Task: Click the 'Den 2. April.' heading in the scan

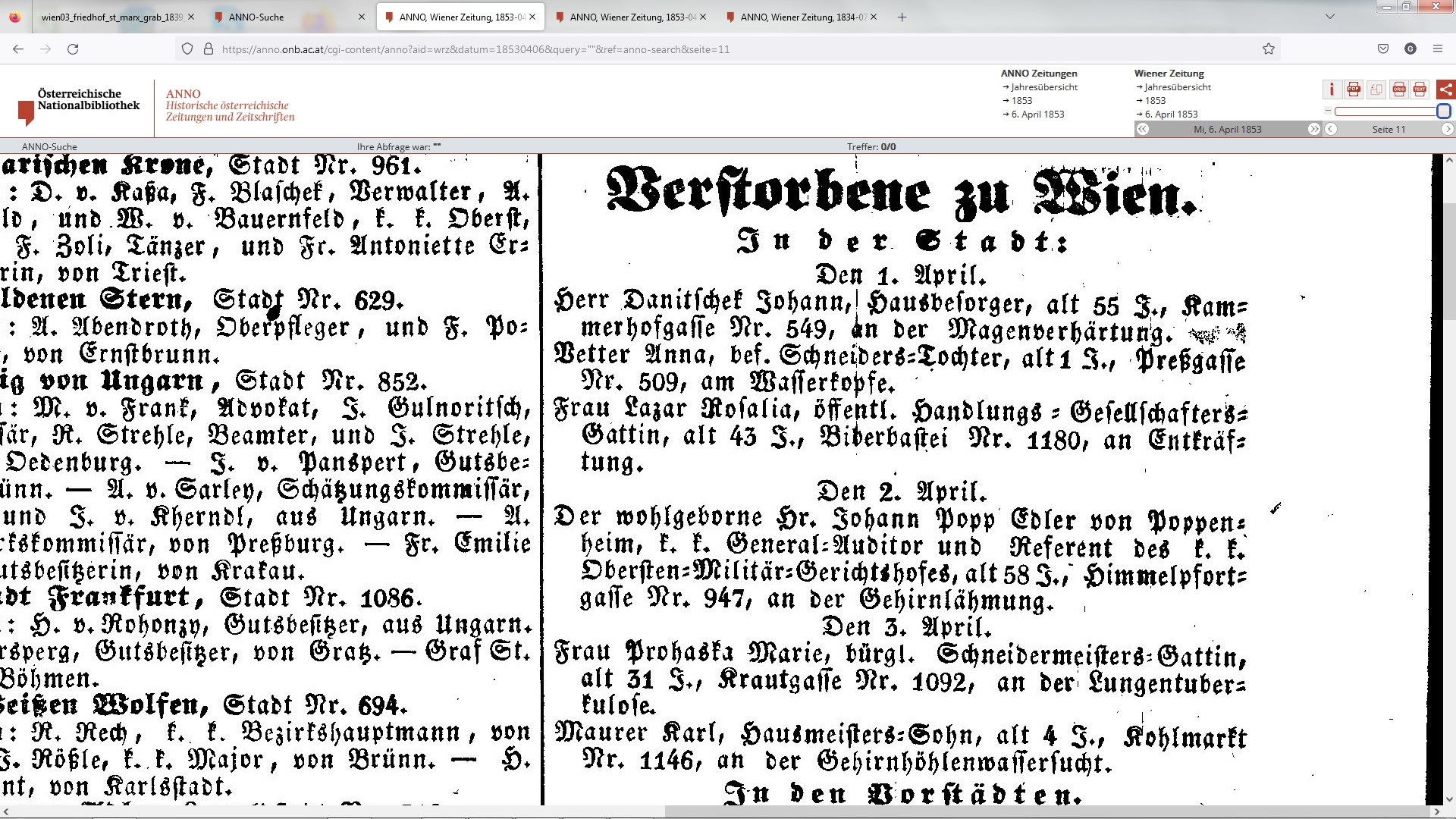Action: pyautogui.click(x=902, y=491)
